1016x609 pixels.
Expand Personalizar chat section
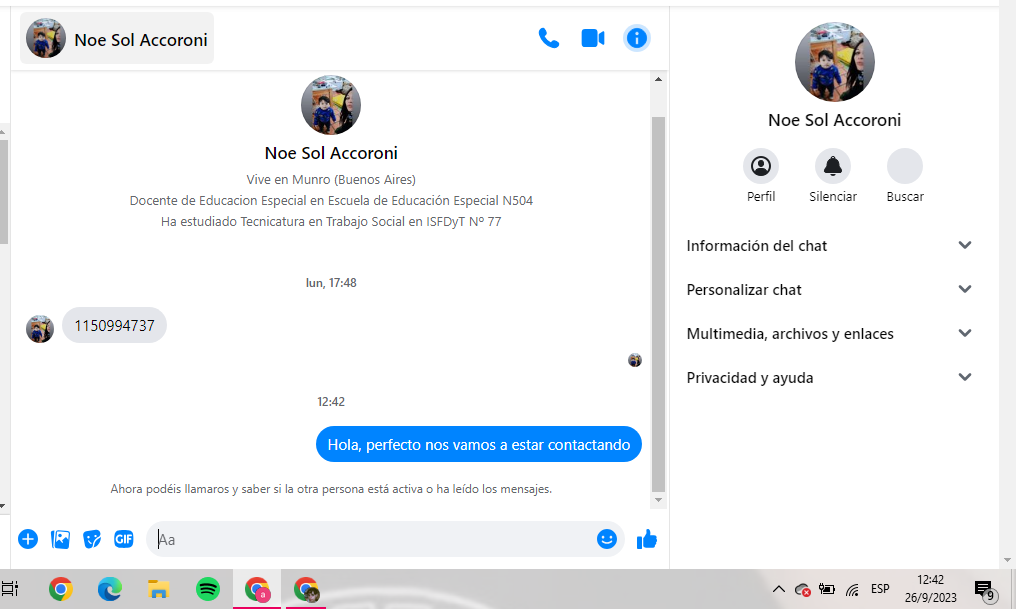(x=829, y=290)
